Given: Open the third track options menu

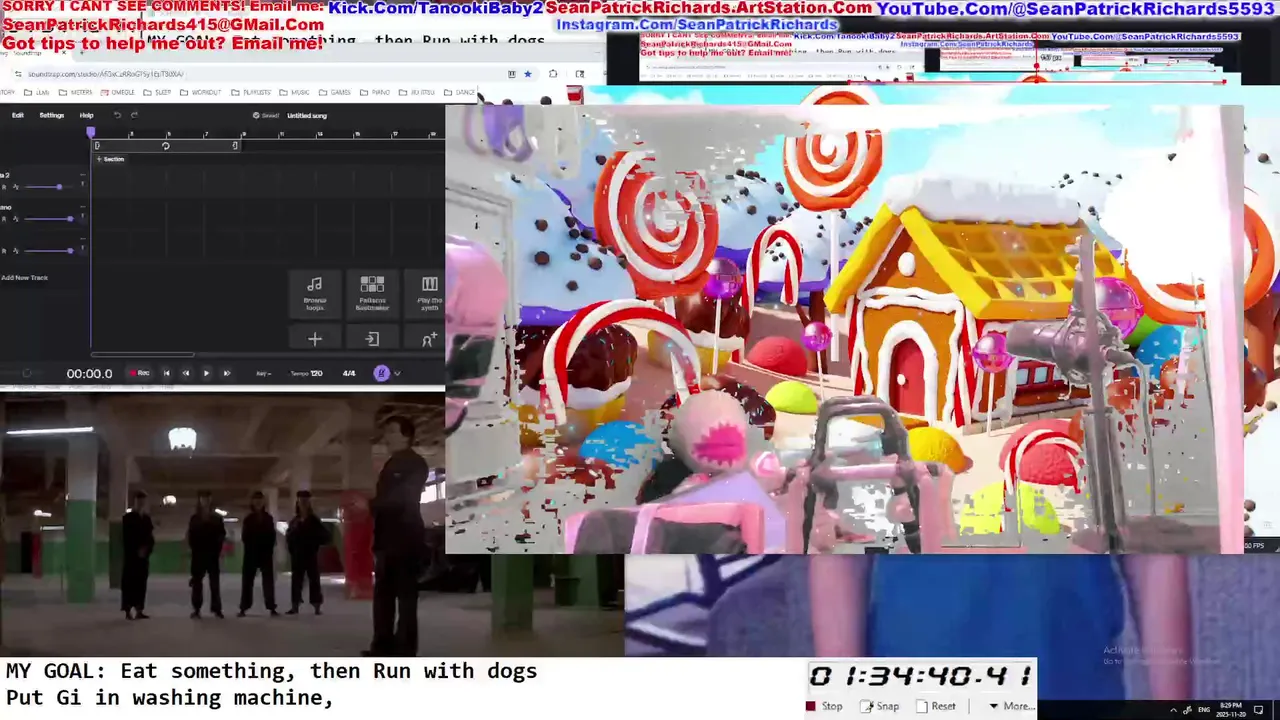Looking at the screenshot, I should coord(82,238).
